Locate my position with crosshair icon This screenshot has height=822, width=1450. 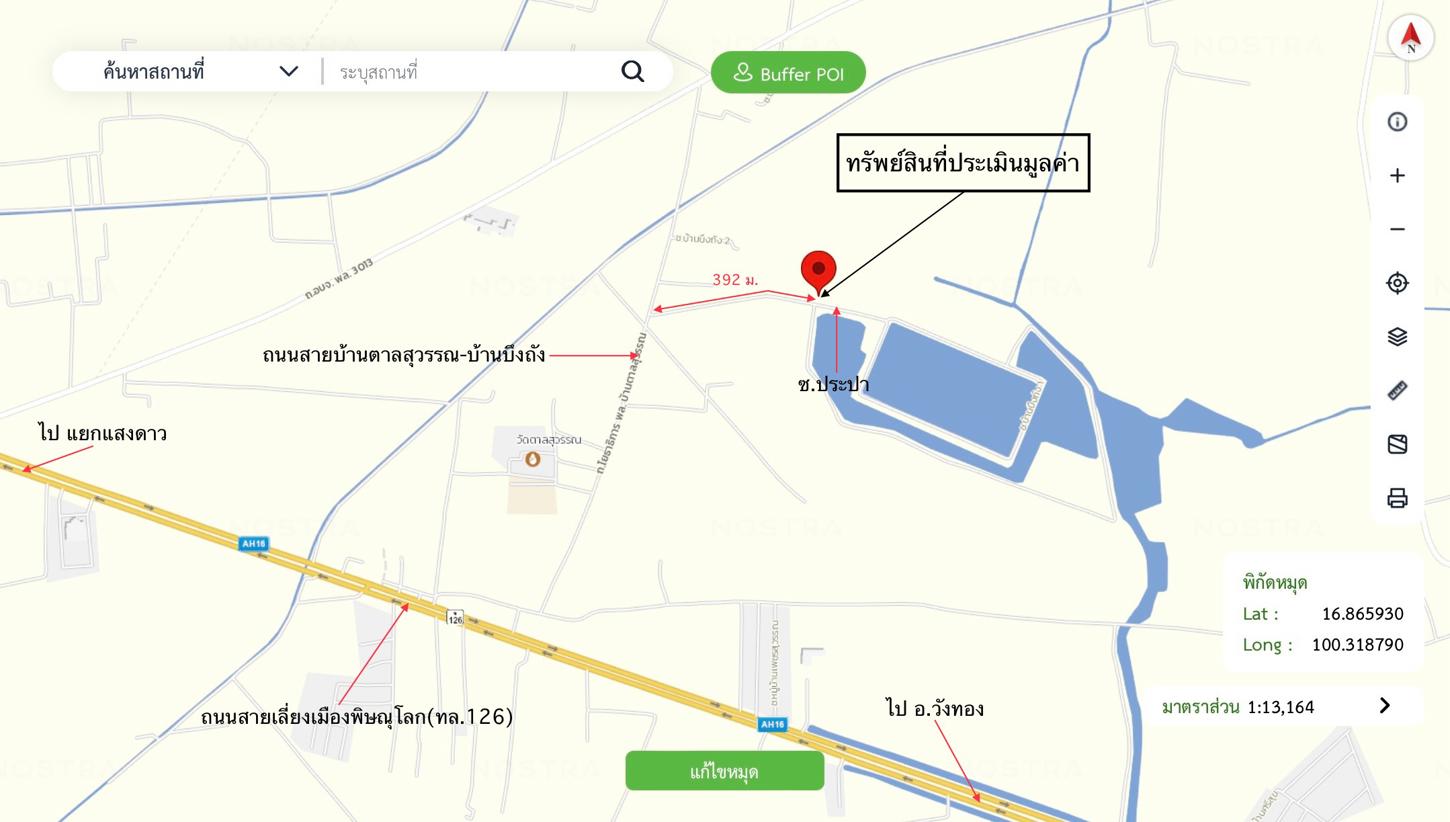coord(1397,283)
